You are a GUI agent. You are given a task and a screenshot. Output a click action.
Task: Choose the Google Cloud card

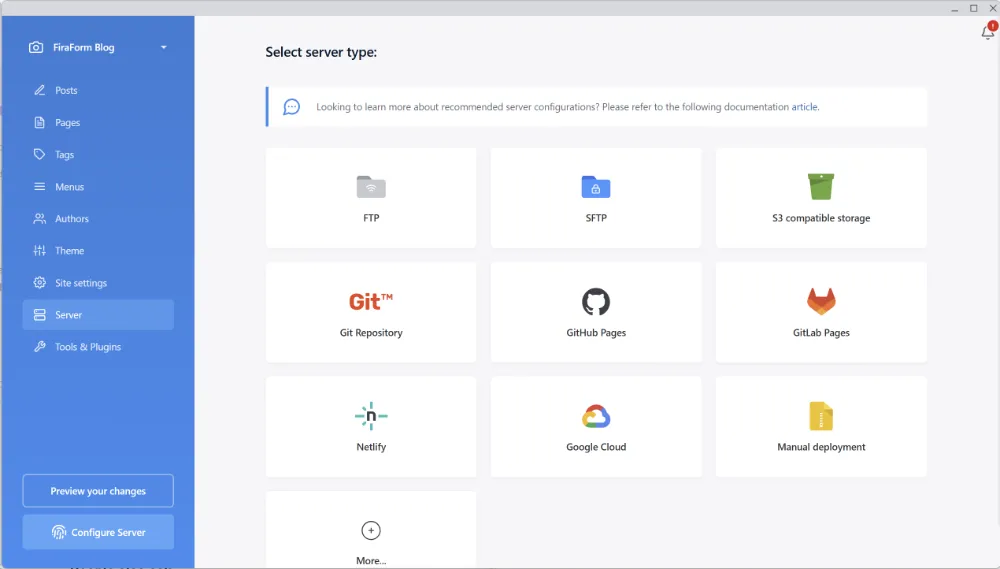596,426
